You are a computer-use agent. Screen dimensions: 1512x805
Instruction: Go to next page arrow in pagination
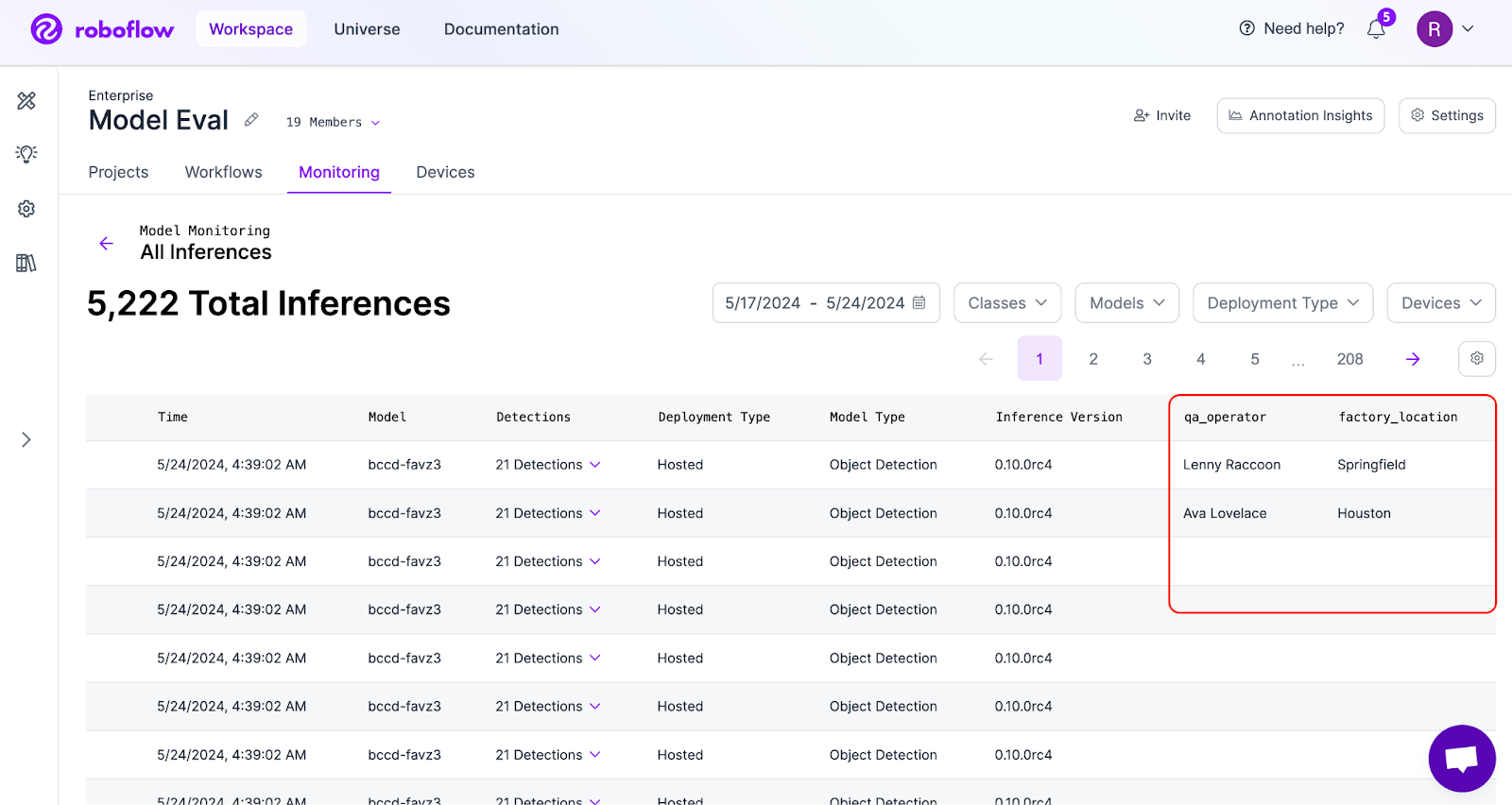pyautogui.click(x=1413, y=359)
